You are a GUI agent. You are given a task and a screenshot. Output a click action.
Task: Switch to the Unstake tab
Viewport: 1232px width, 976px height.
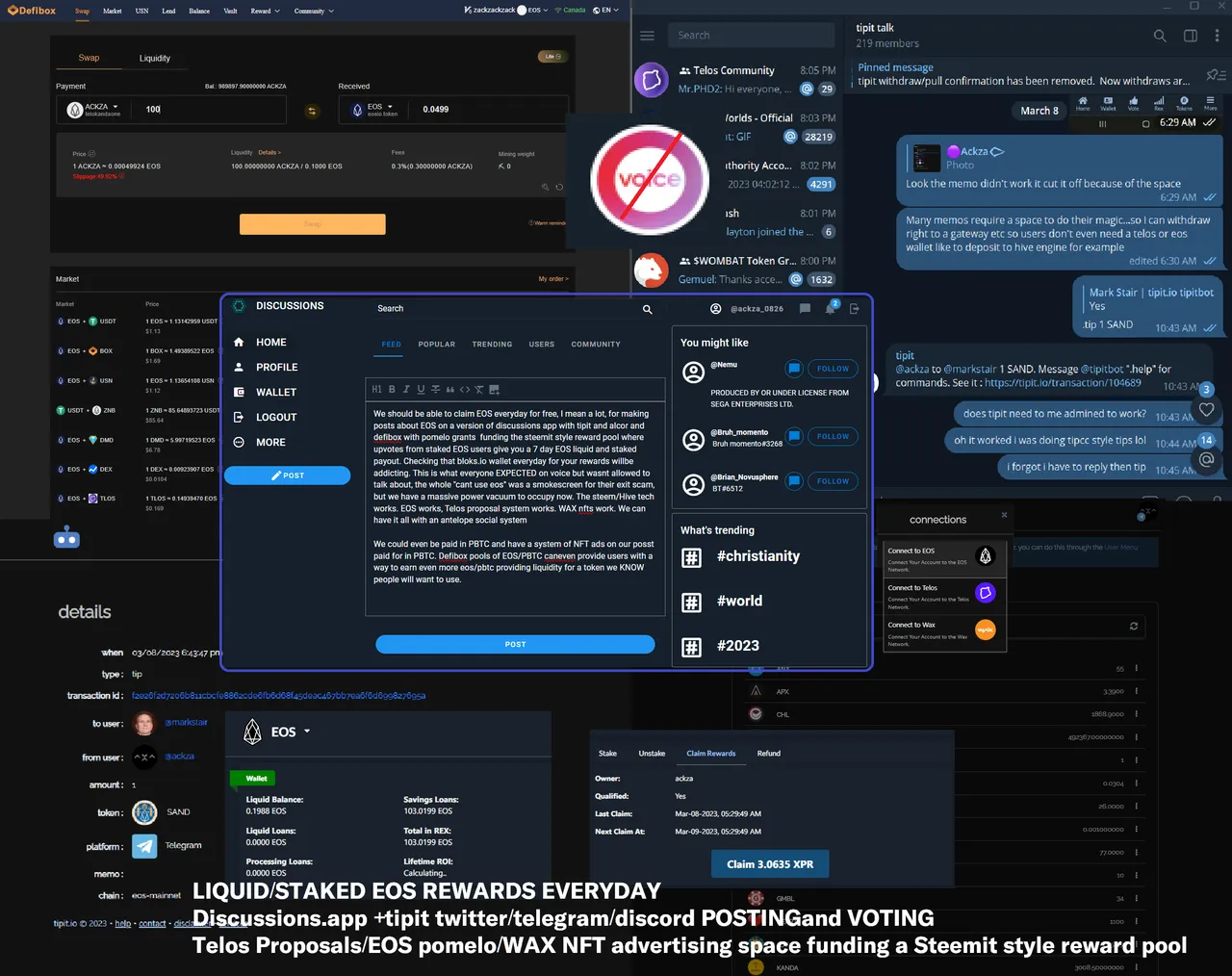[x=652, y=754]
